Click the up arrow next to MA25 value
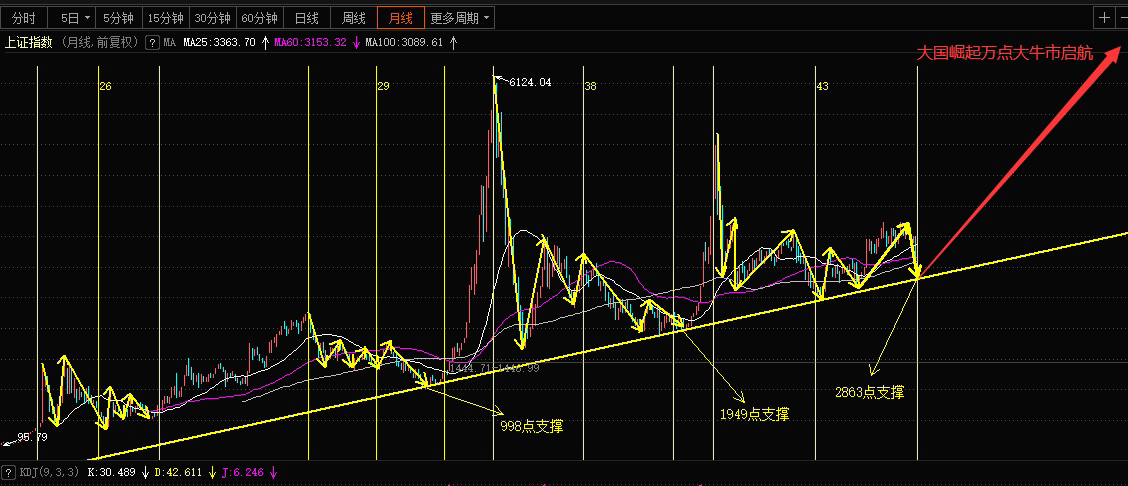Viewport: 1128px width, 486px height. tap(265, 42)
